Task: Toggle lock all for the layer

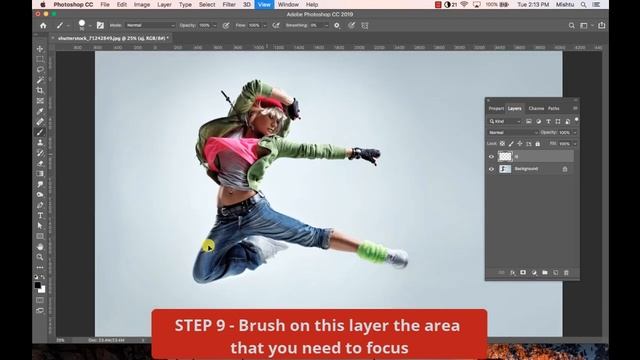Action: click(538, 144)
